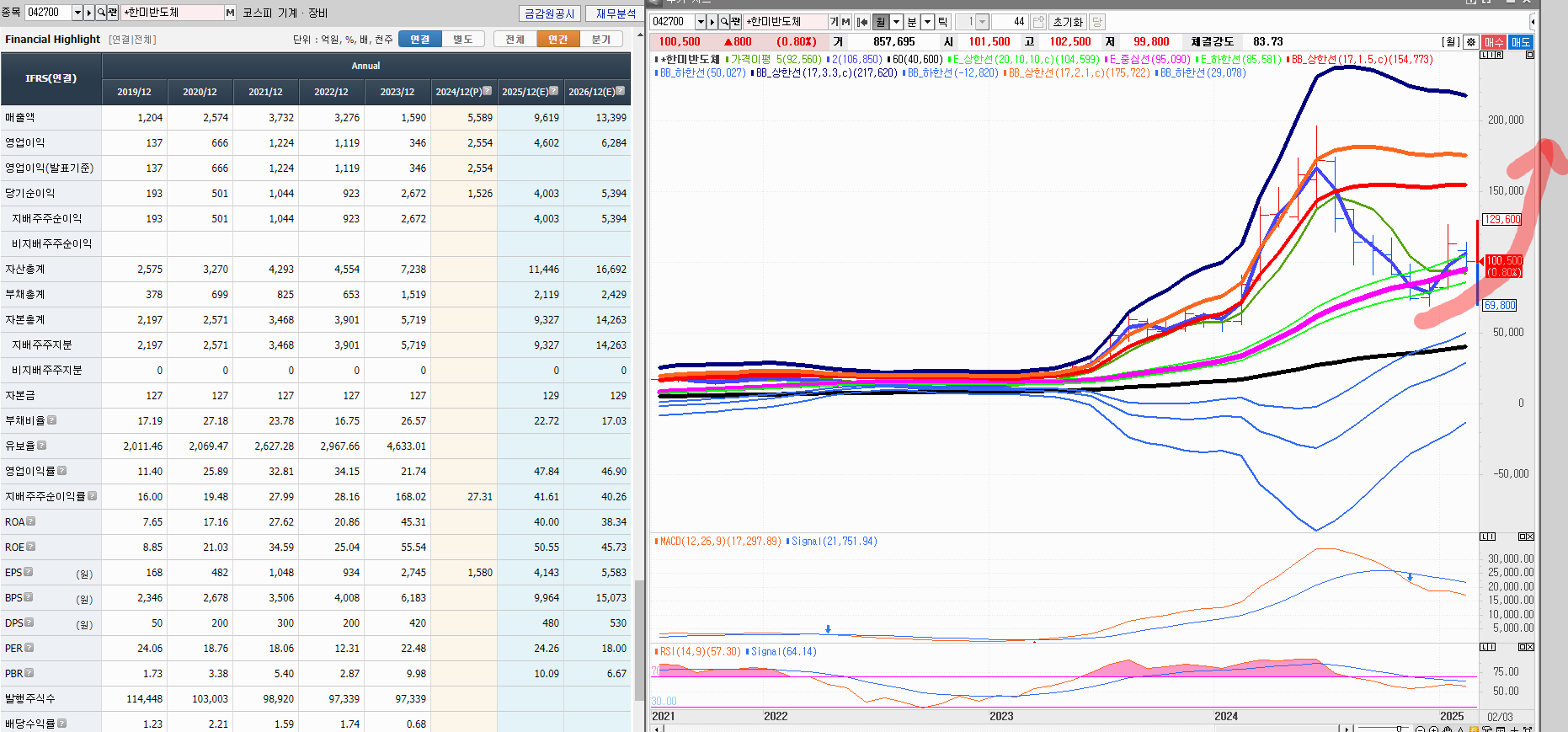Image resolution: width=1568 pixels, height=732 pixels.
Task: Click the search magnifier in the chart panel
Action: (724, 22)
